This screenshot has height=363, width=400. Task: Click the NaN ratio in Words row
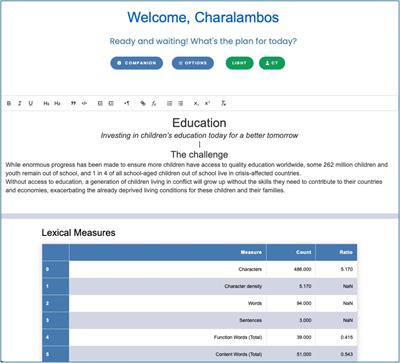(348, 303)
